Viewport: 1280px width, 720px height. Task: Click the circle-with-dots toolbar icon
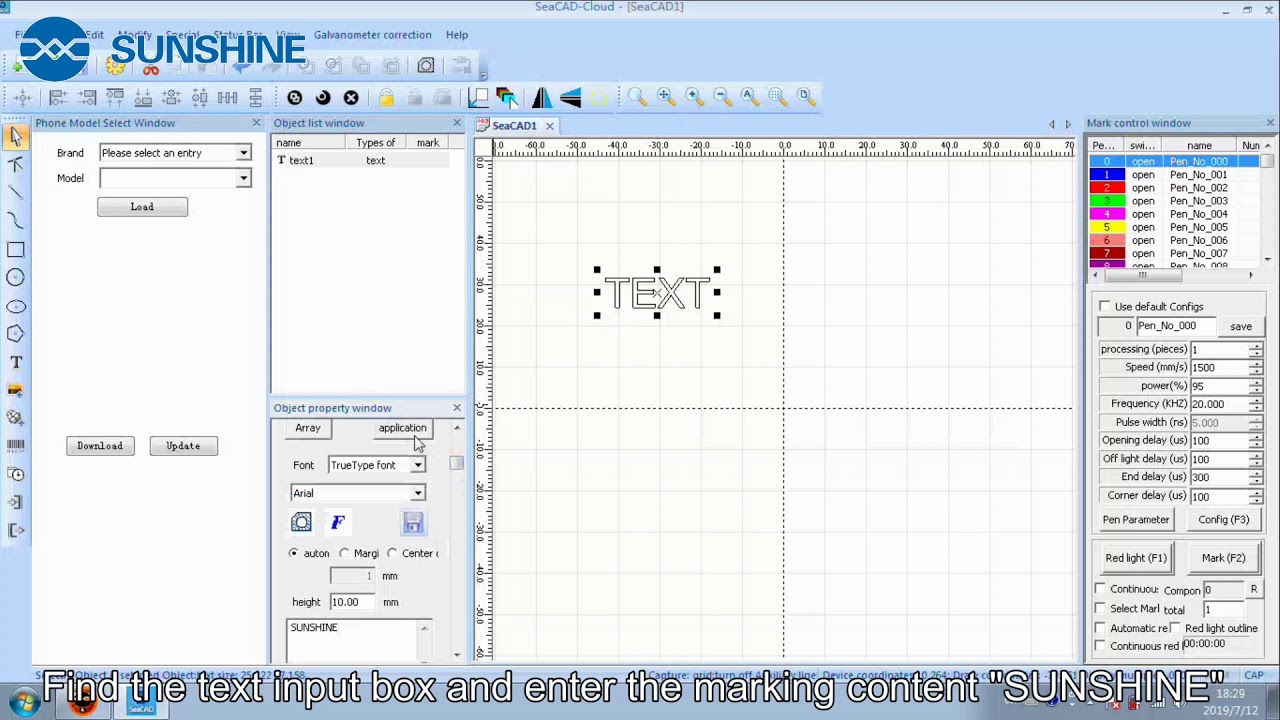295,97
